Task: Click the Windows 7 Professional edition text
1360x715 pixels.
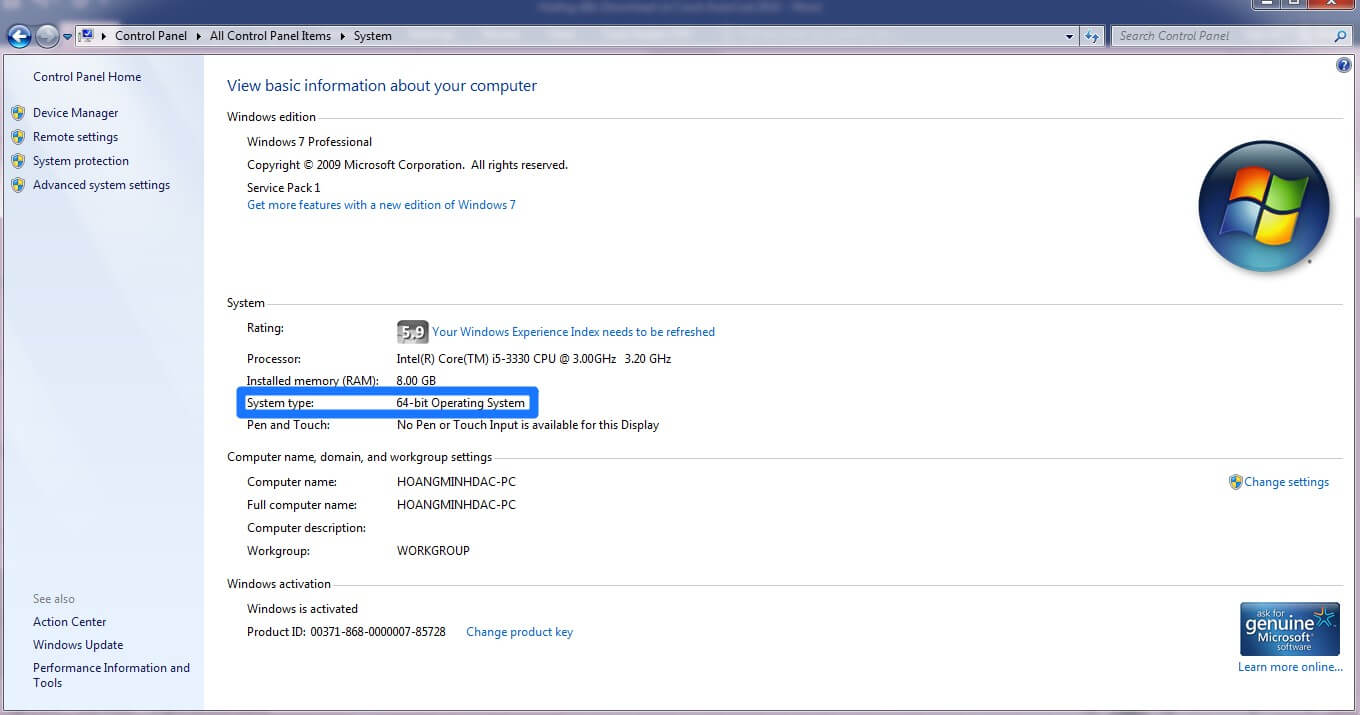Action: 309,142
